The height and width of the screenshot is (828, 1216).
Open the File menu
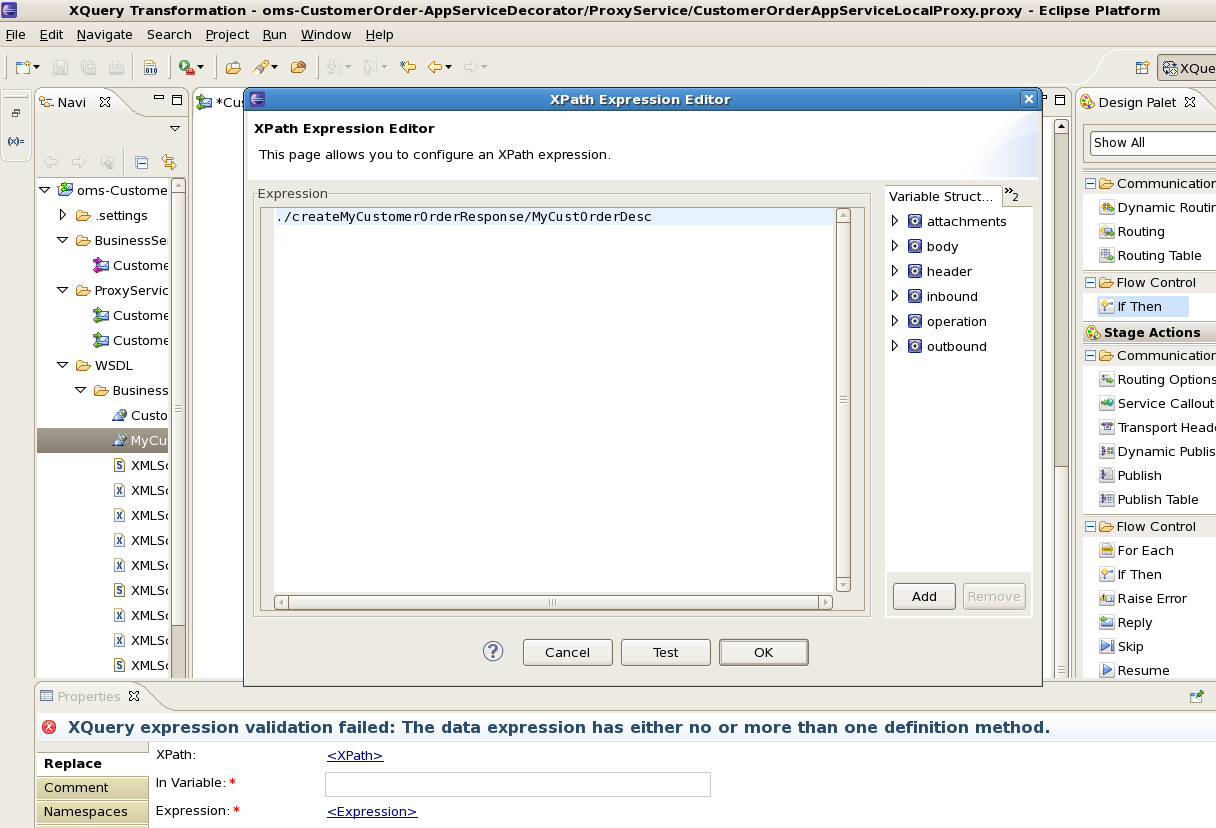pos(15,34)
